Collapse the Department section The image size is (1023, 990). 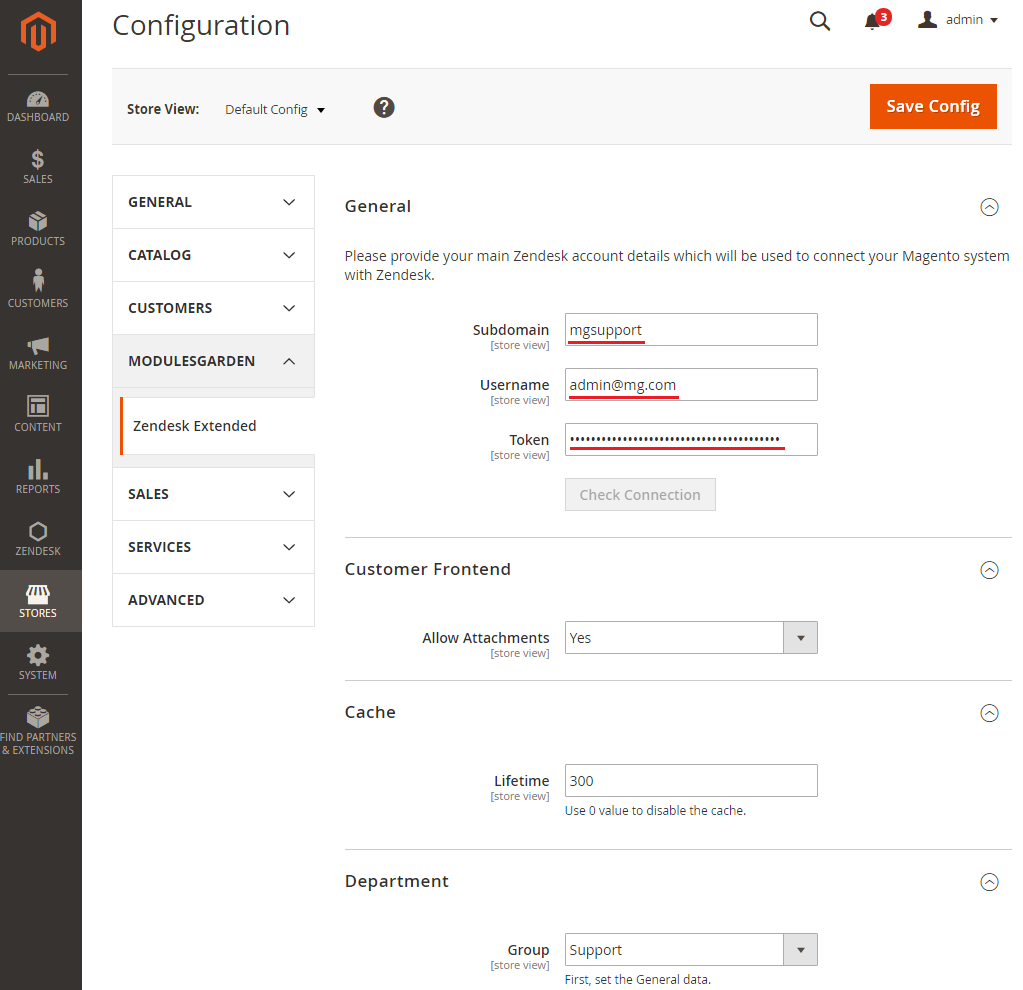(x=989, y=882)
